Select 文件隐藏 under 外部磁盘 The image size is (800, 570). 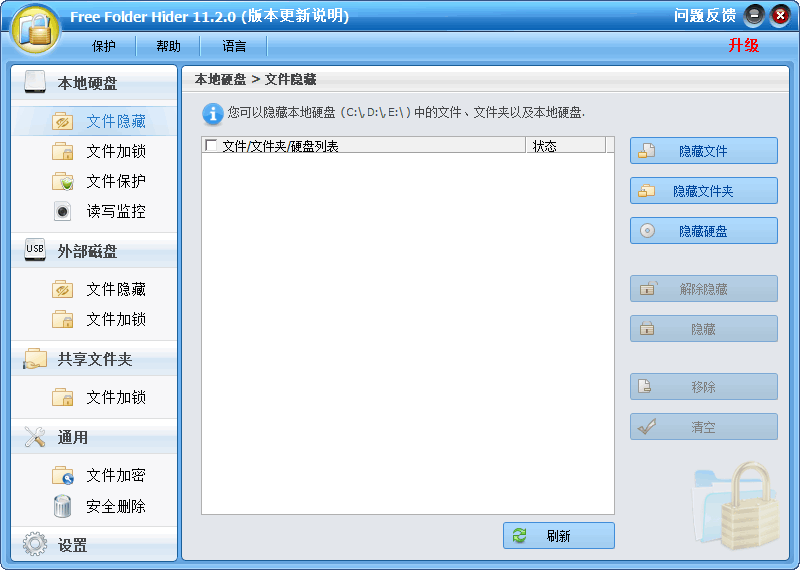[x=116, y=289]
